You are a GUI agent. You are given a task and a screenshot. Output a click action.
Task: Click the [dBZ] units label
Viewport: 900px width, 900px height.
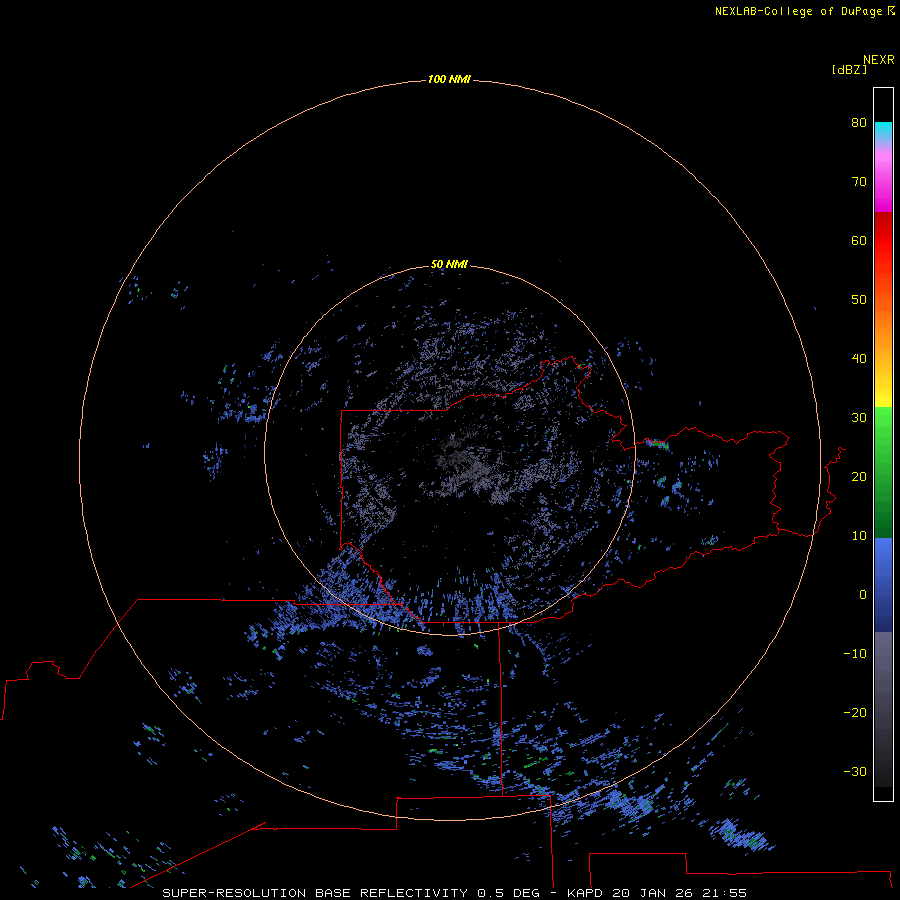849,69
